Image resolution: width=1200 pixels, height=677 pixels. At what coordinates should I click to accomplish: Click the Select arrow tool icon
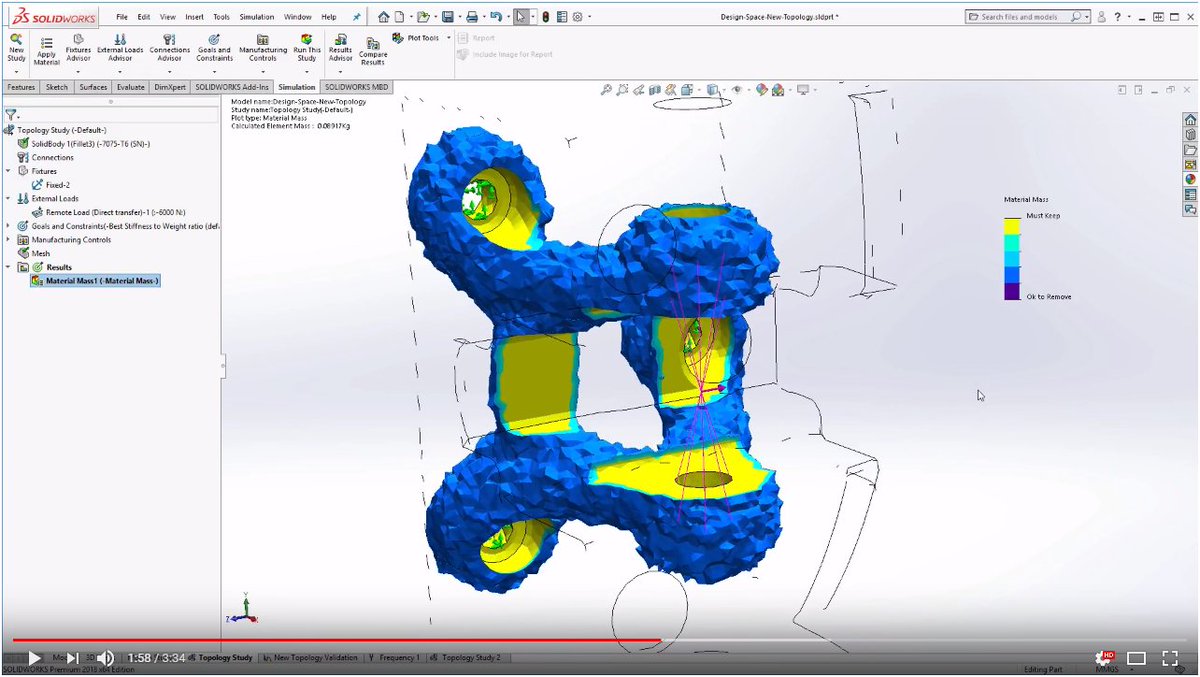520,16
